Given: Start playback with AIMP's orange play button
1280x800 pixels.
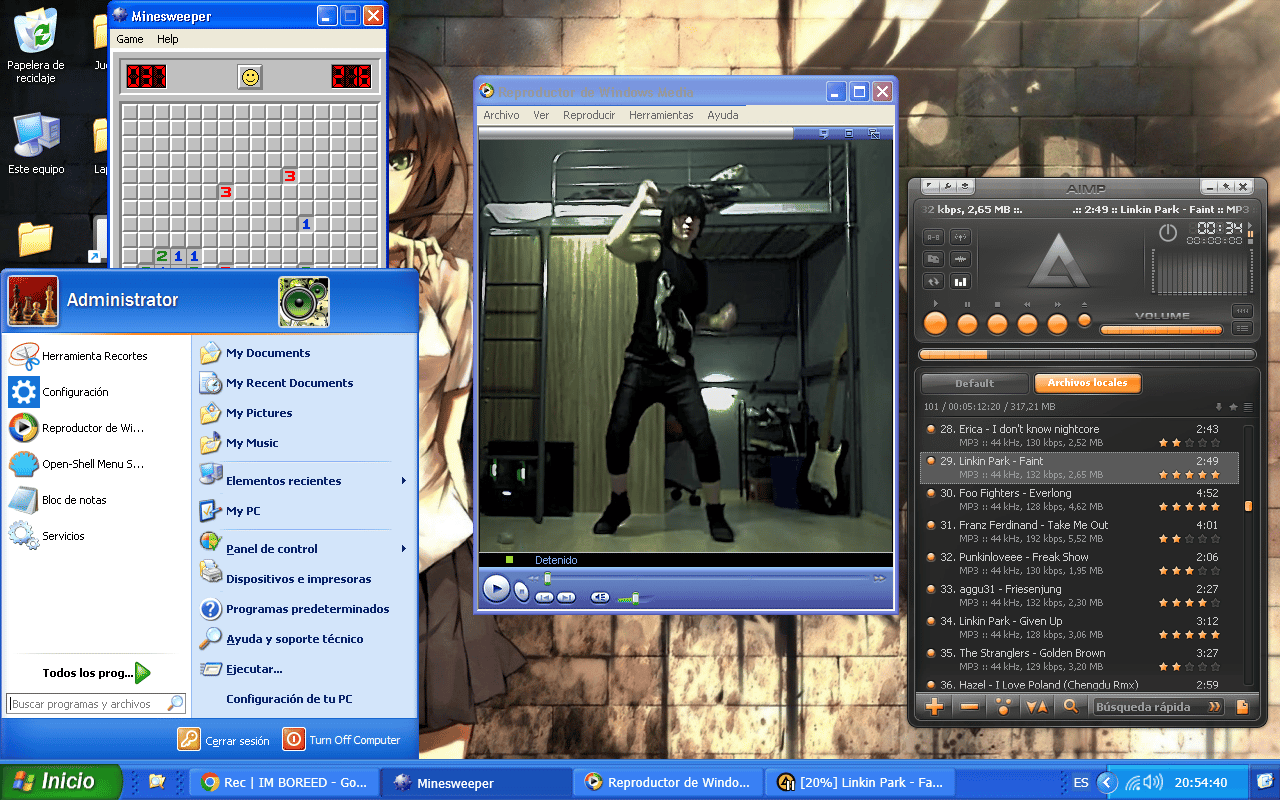Looking at the screenshot, I should [935, 323].
